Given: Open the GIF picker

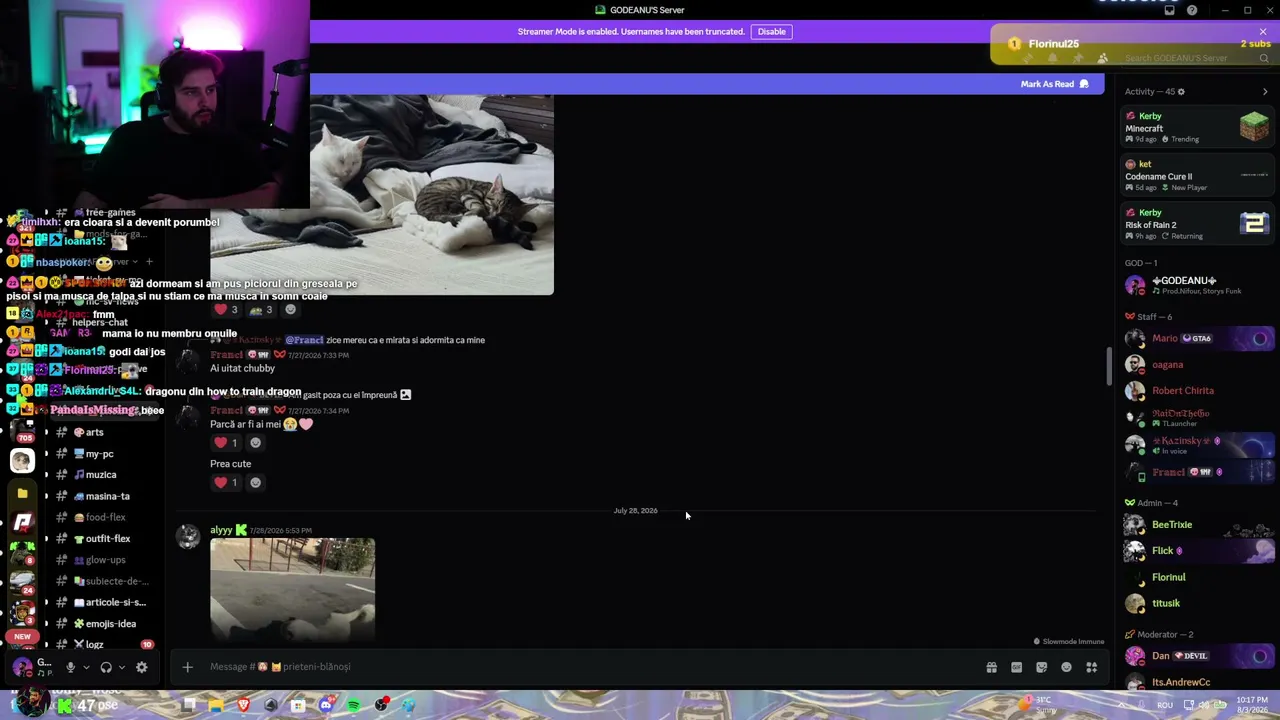Looking at the screenshot, I should (1016, 667).
